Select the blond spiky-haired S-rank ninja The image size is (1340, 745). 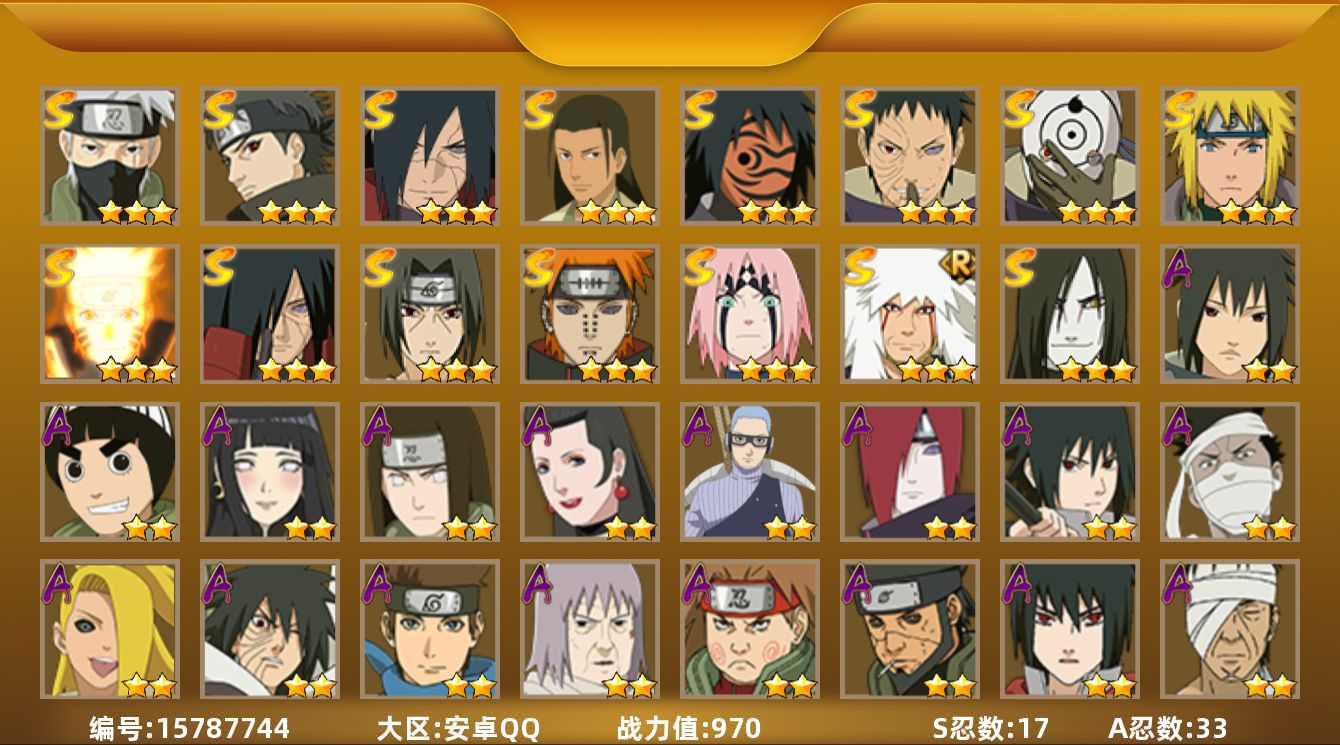[1230, 155]
